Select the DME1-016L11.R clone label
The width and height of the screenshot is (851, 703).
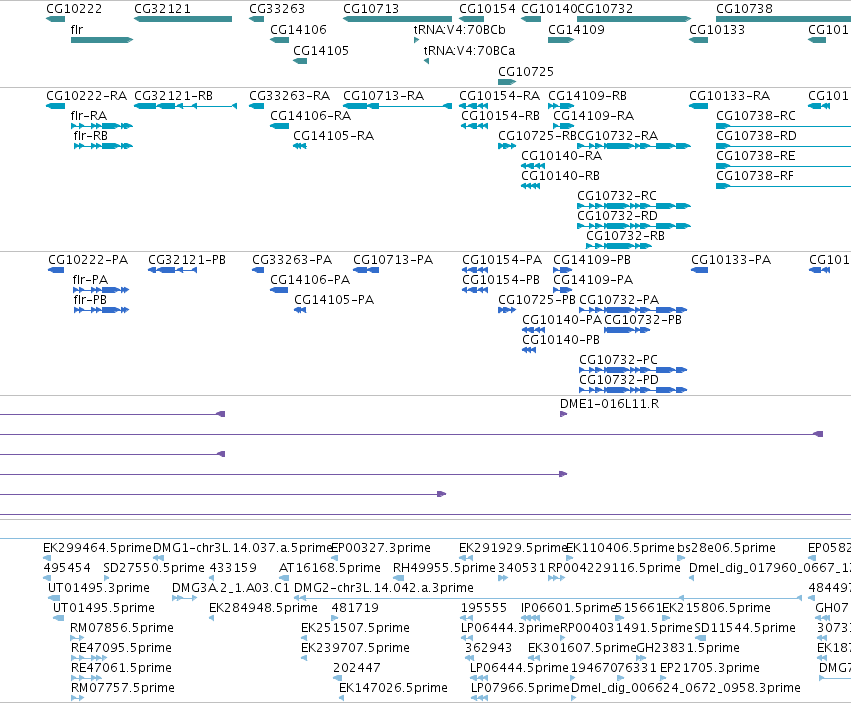point(609,404)
